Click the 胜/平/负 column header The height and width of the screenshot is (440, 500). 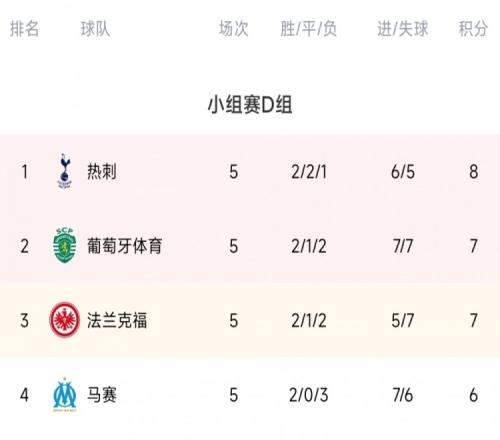point(309,28)
